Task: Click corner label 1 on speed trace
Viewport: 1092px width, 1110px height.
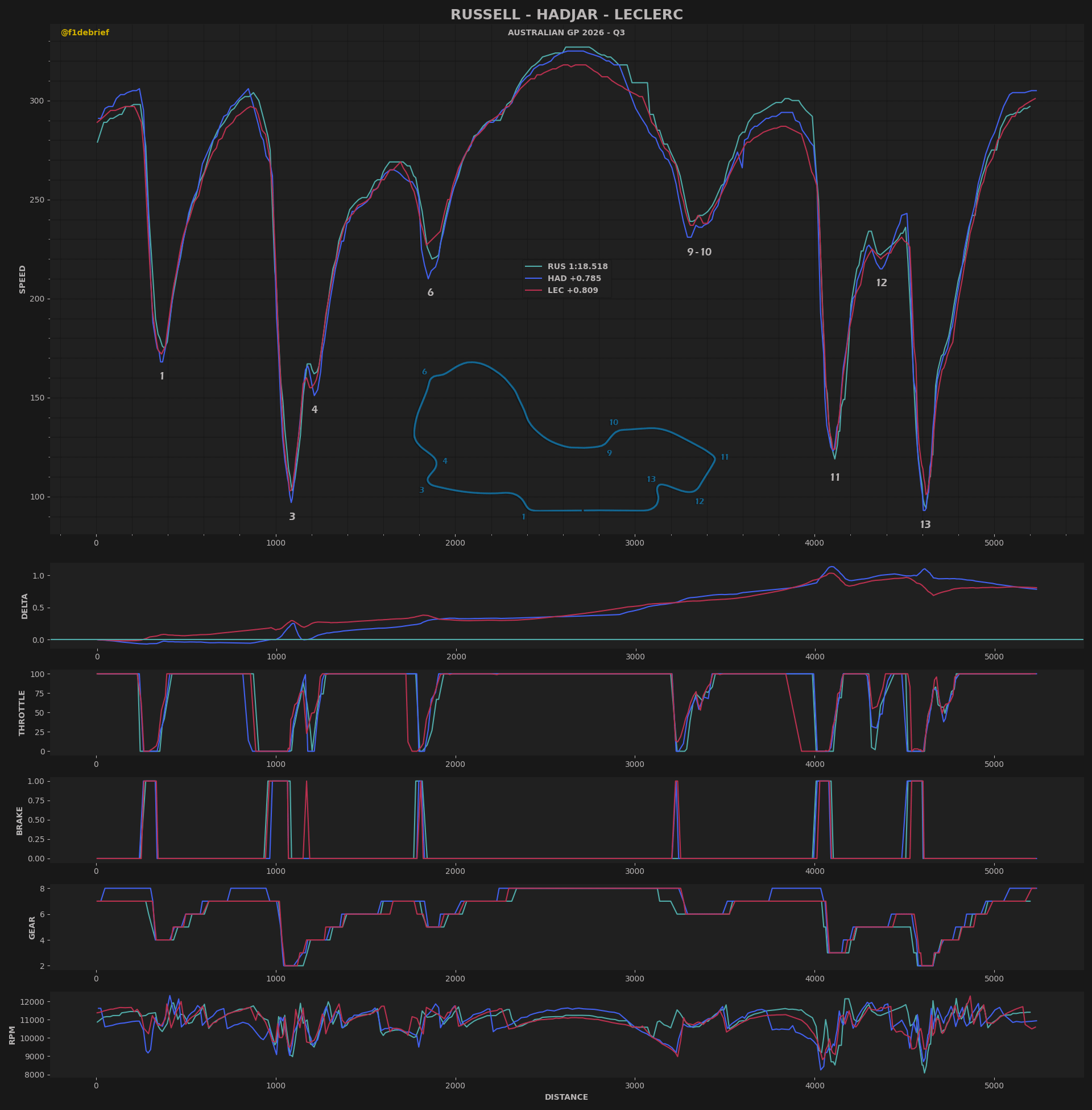Action: [x=162, y=376]
